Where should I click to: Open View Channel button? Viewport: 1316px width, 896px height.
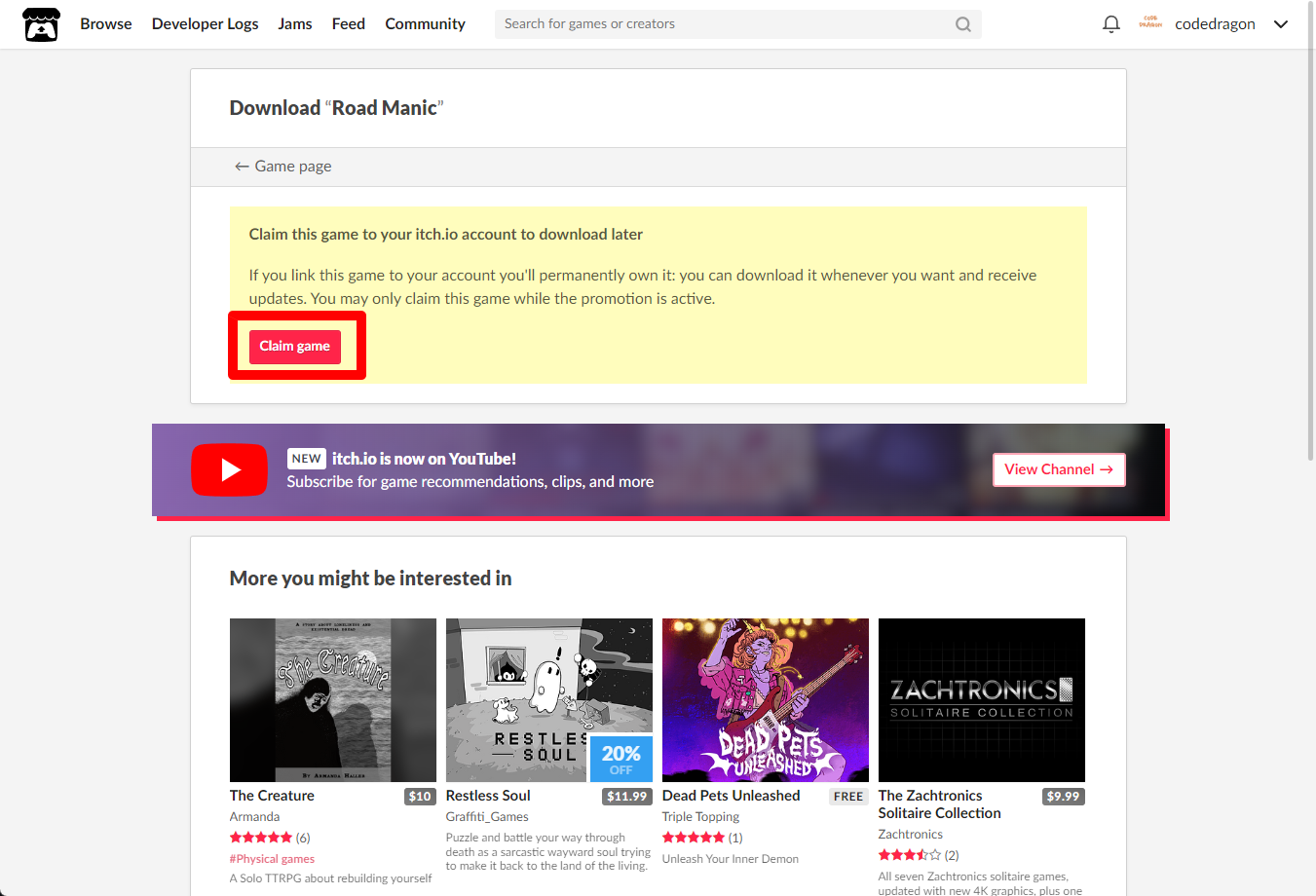click(x=1059, y=469)
